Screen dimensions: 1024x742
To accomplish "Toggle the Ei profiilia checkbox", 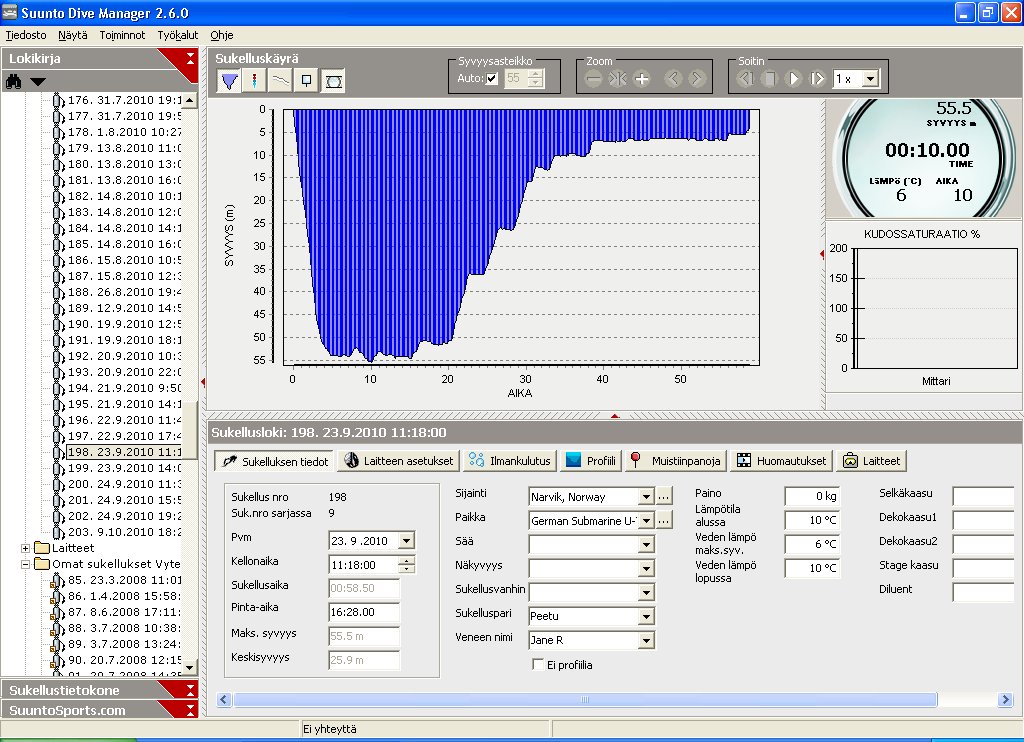I will [x=539, y=665].
